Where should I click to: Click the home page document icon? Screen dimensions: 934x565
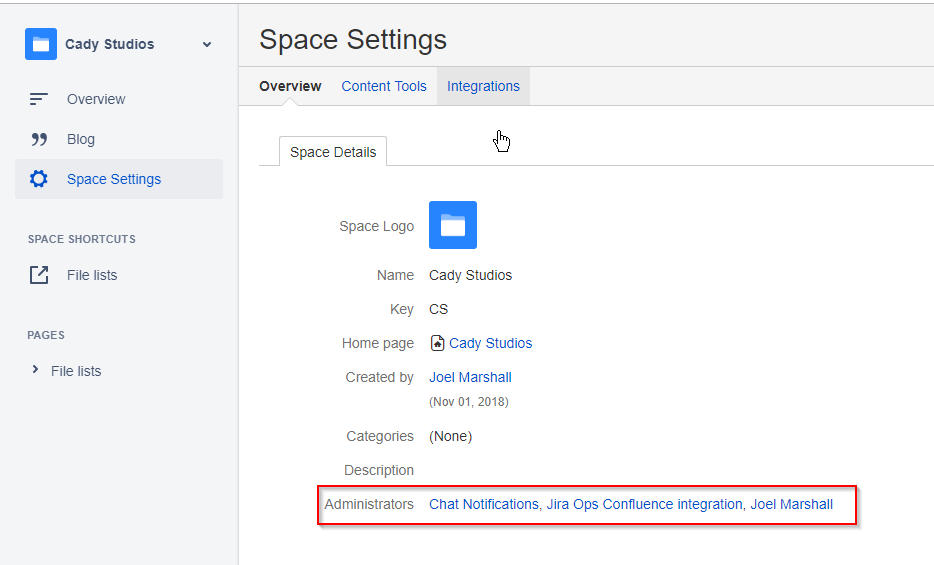(x=437, y=343)
